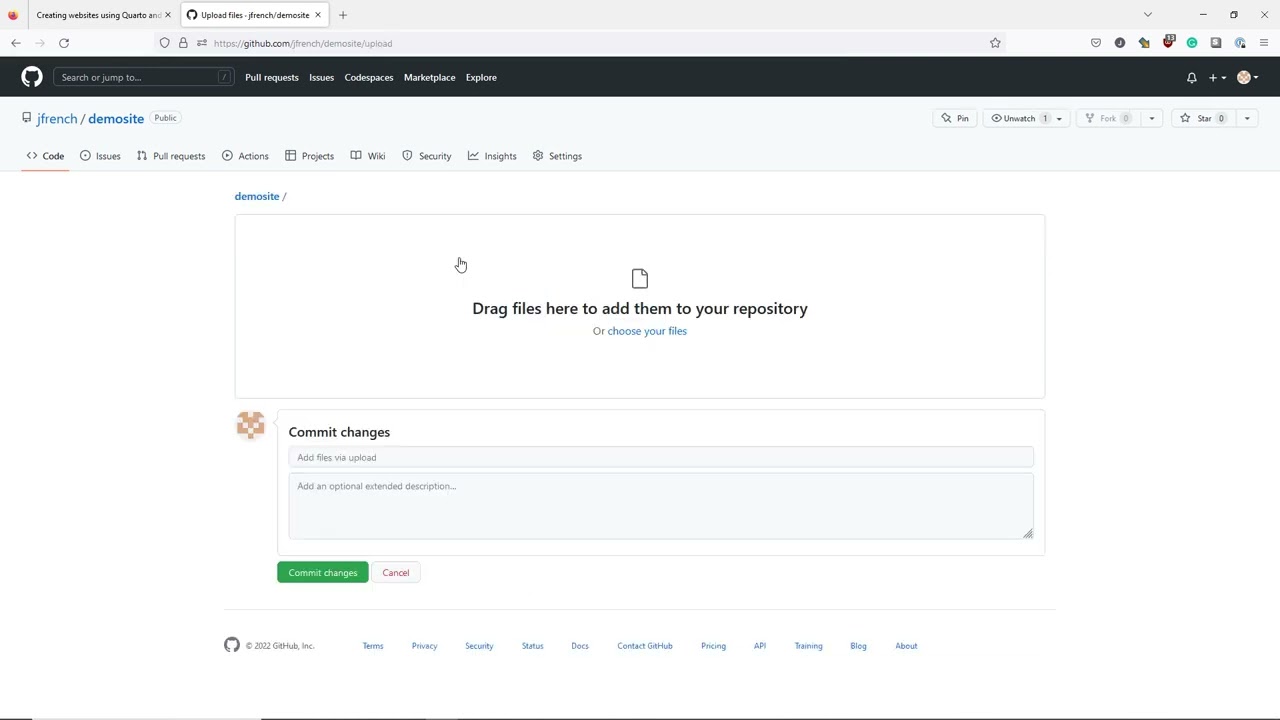Cancel the upload
Image resolution: width=1280 pixels, height=720 pixels.
(396, 573)
